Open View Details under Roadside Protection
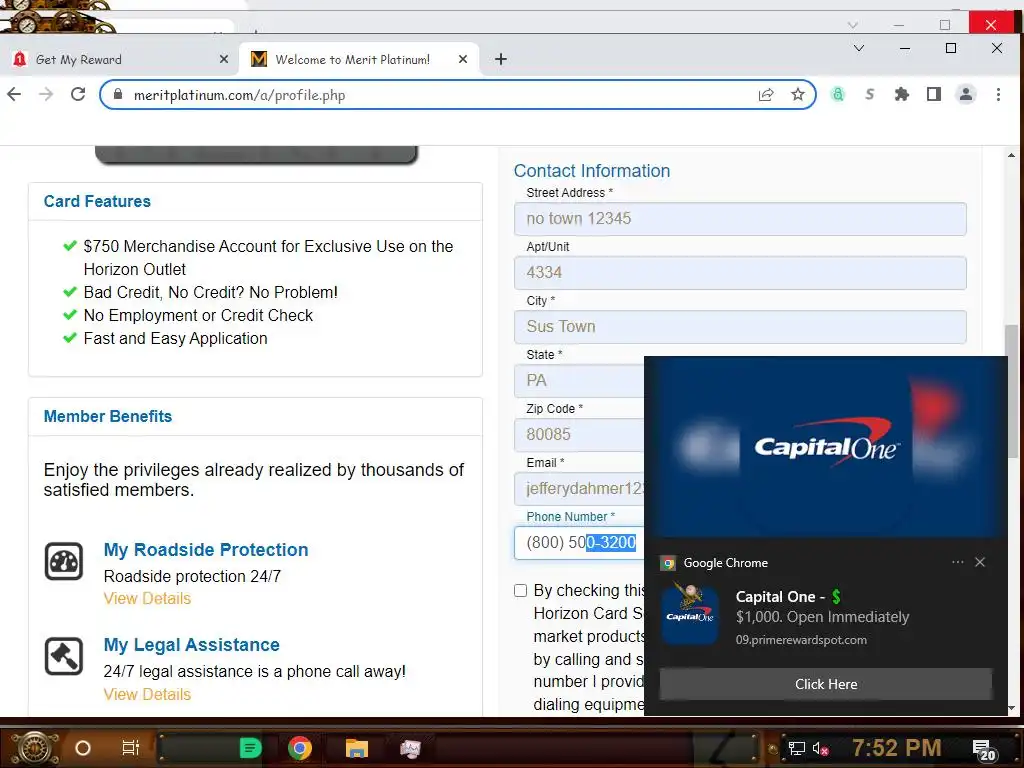Image resolution: width=1024 pixels, height=768 pixels. click(147, 598)
